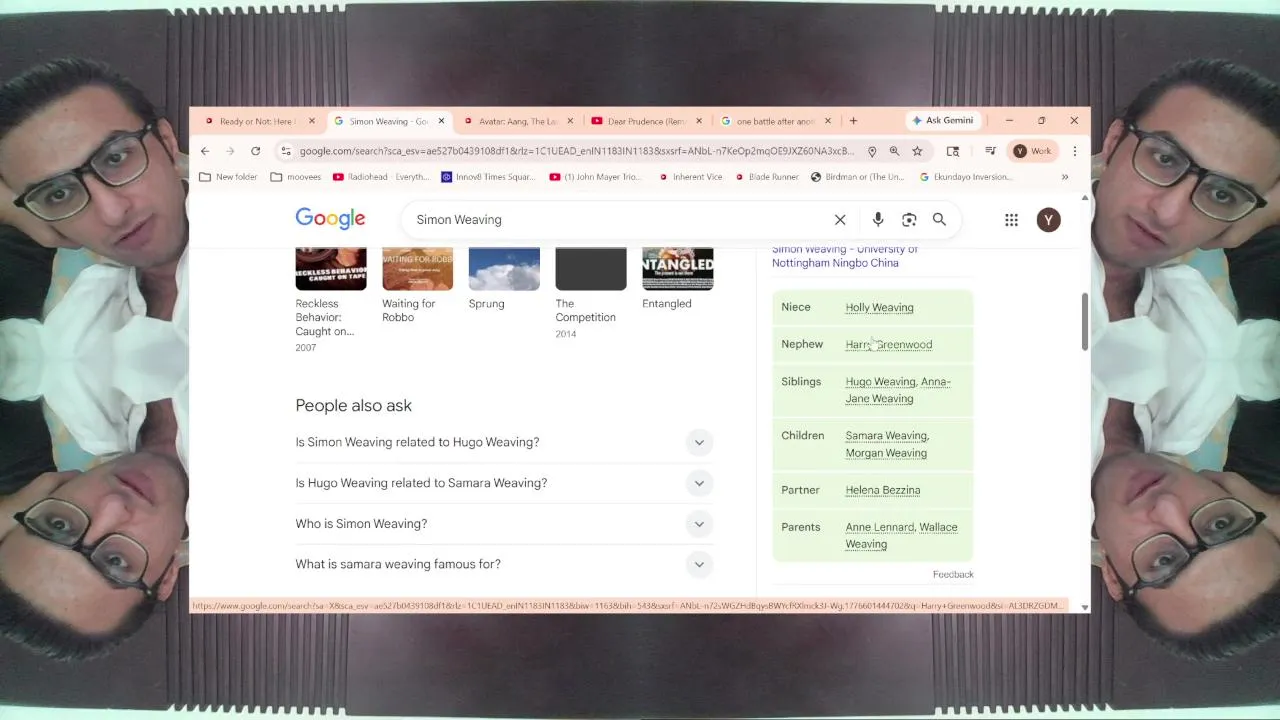1280x720 pixels.
Task: Open the '(1) John Mayer Trio' bookmark
Action: tap(595, 177)
